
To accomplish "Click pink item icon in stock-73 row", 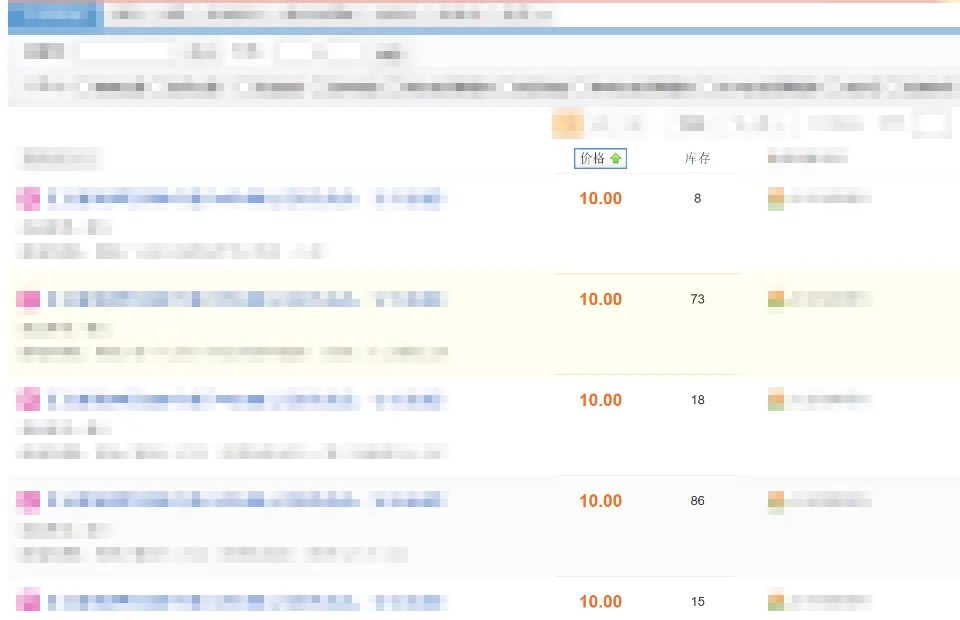I will 28,299.
